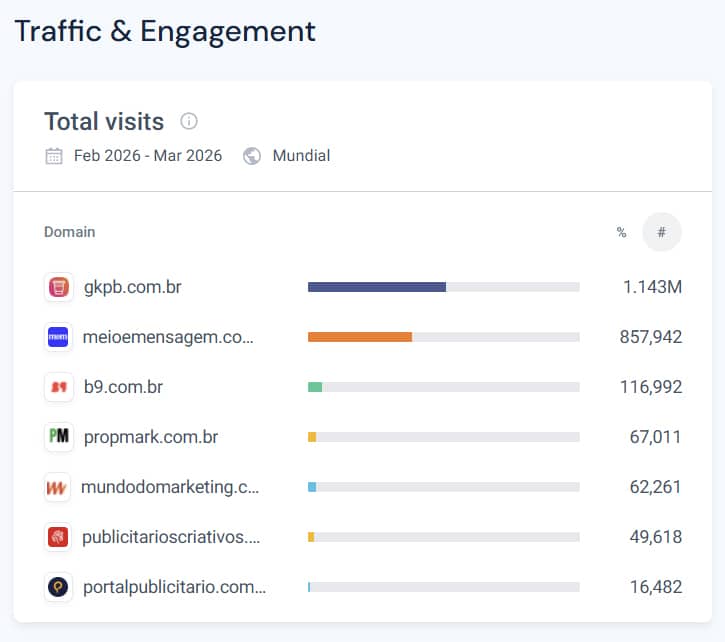Open the gkpb.com.br domain link
The width and height of the screenshot is (725, 642).
click(133, 287)
